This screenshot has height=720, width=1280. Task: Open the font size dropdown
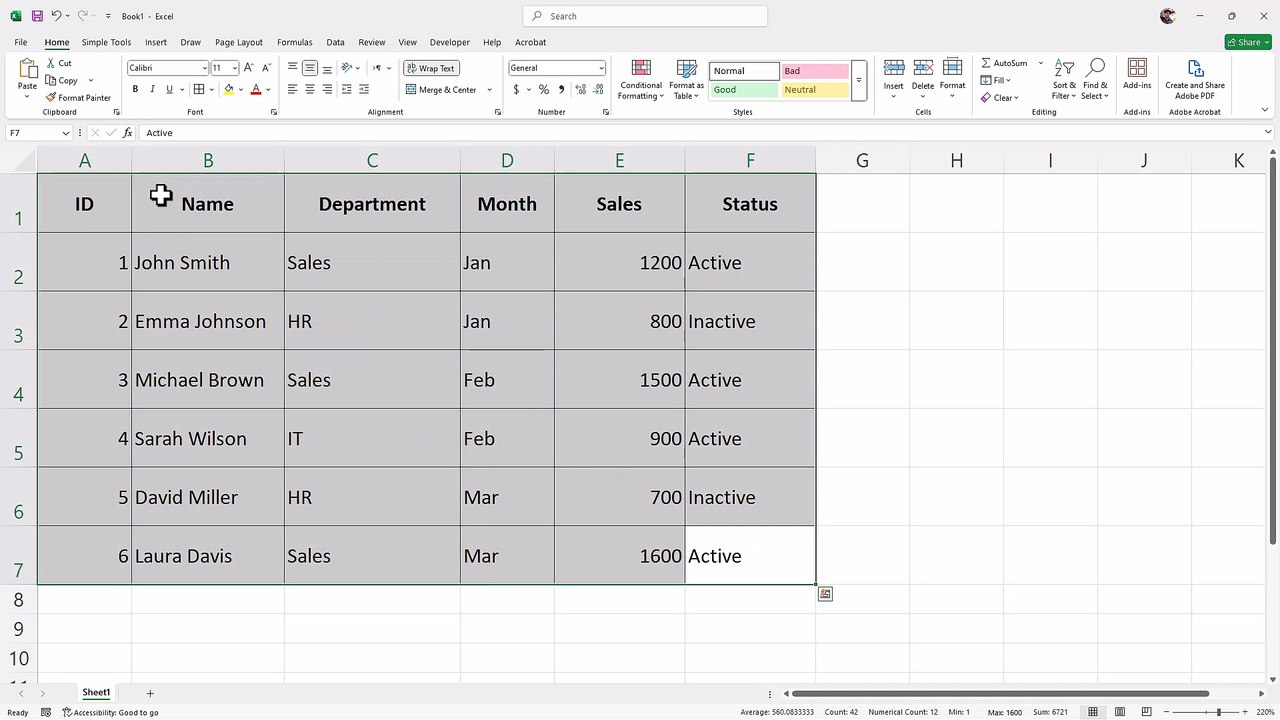point(235,68)
